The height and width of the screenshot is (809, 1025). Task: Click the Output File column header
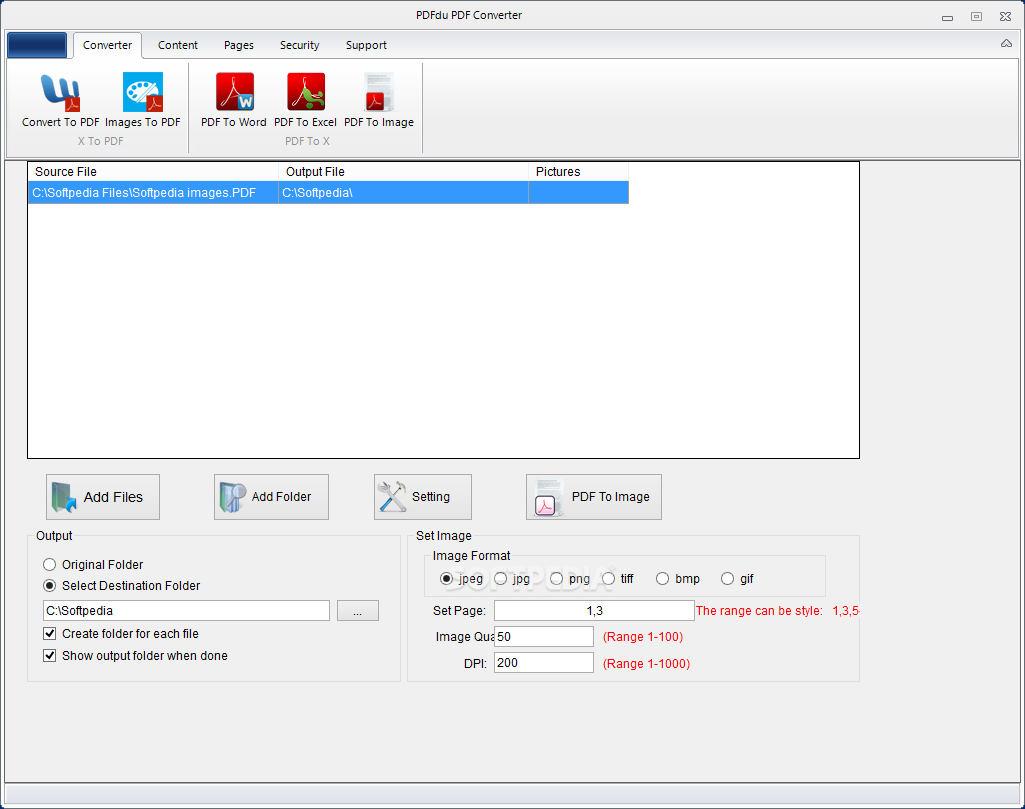403,172
